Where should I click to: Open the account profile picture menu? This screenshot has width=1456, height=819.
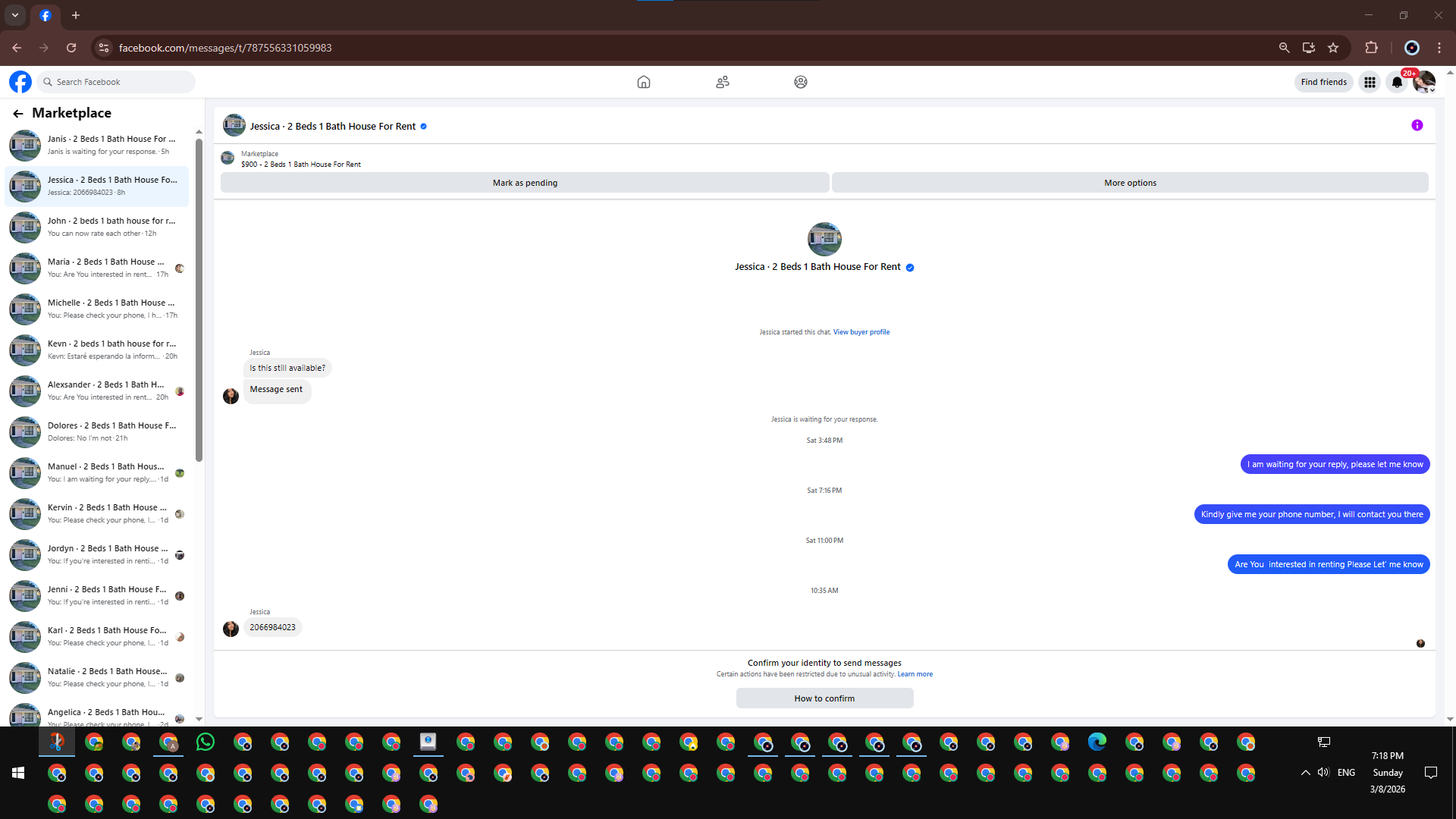coord(1423,82)
